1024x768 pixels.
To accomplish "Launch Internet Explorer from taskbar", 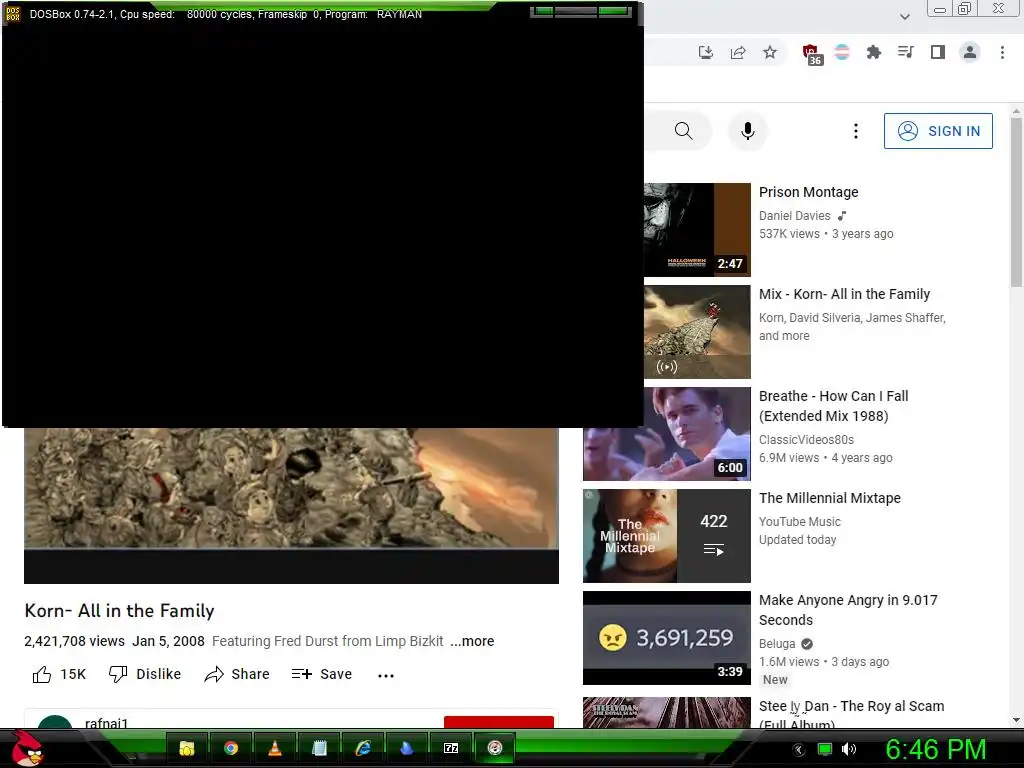I will point(362,748).
